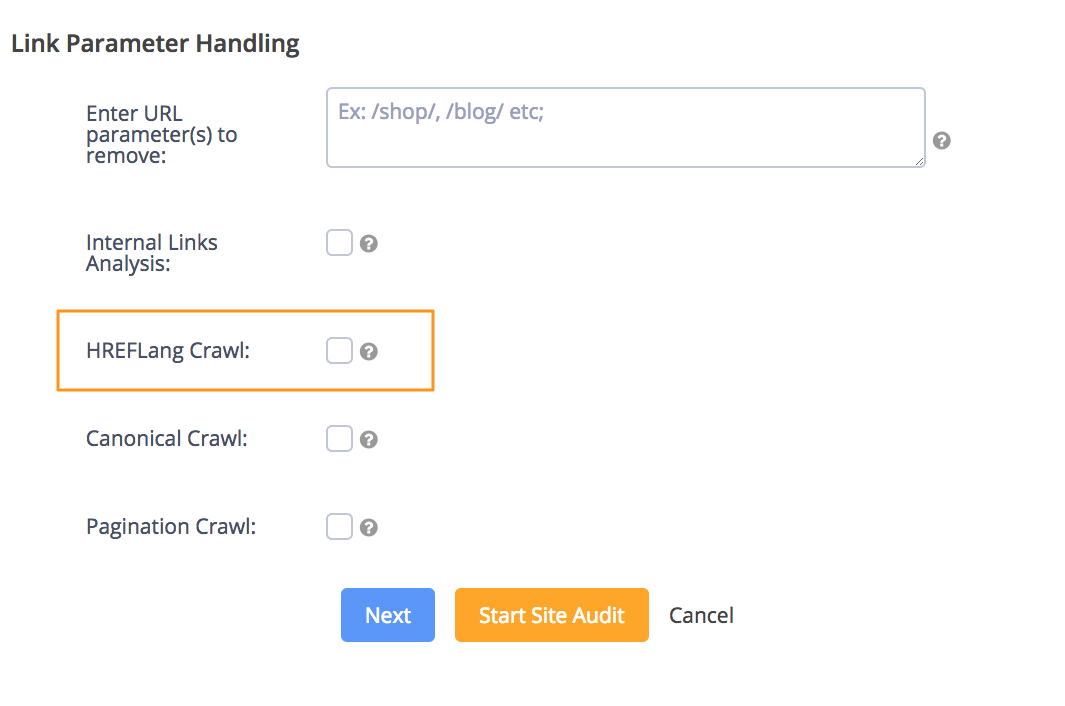The image size is (1065, 706).
Task: Click the 'Canonical Crawl:' label text
Action: 166,438
